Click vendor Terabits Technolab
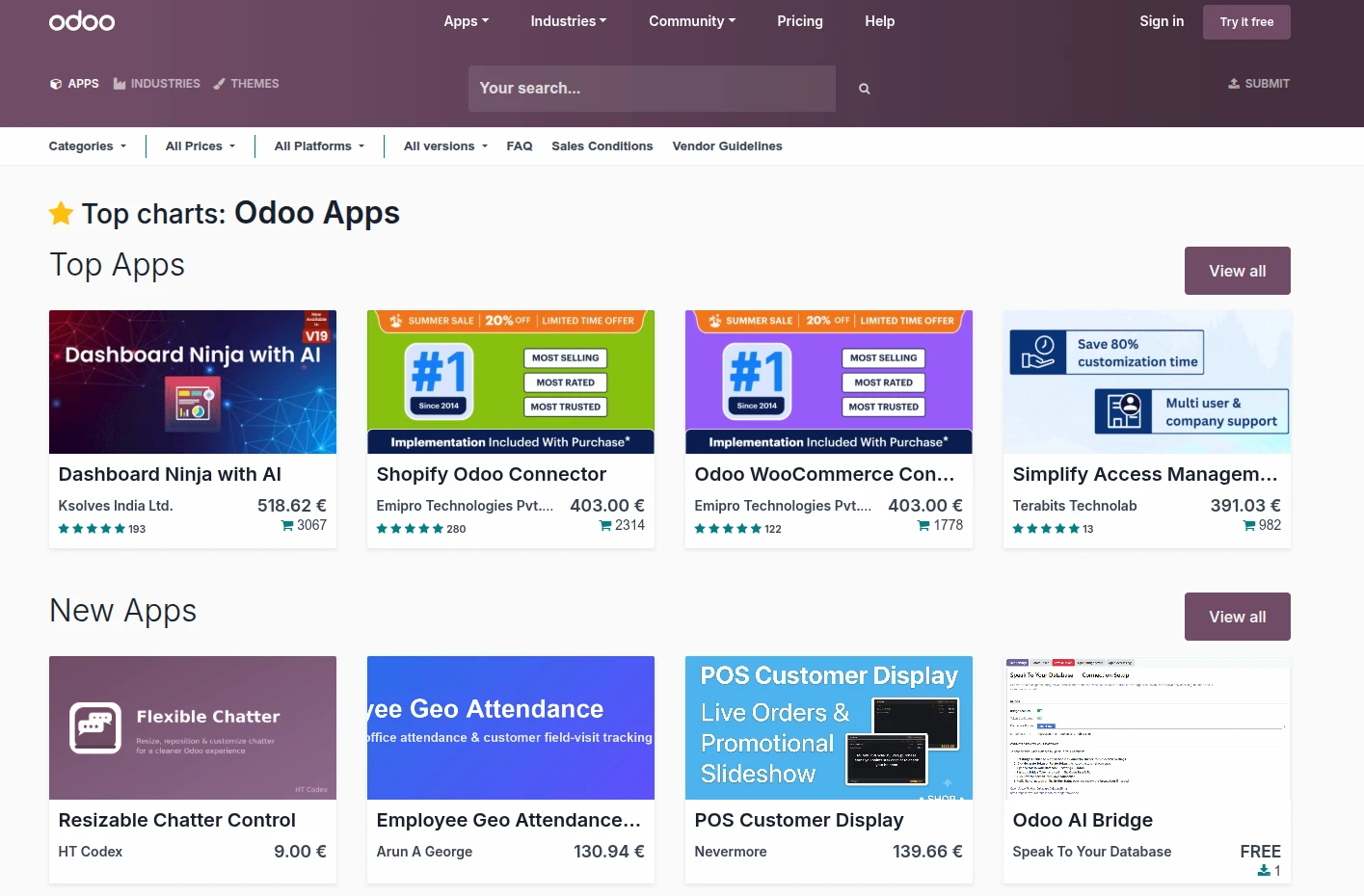The image size is (1364, 896). point(1075,506)
